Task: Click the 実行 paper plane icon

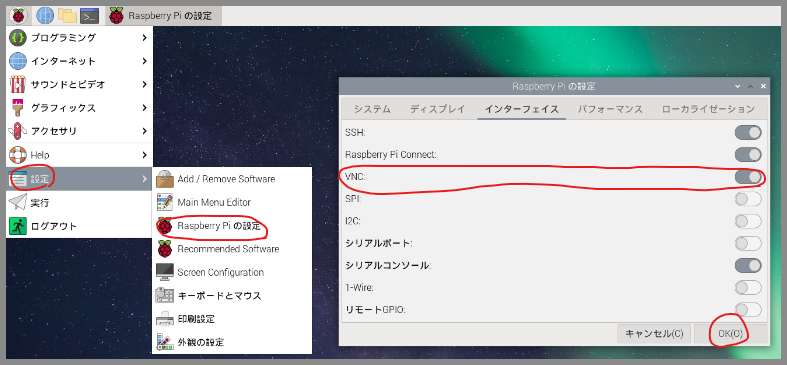Action: point(18,202)
